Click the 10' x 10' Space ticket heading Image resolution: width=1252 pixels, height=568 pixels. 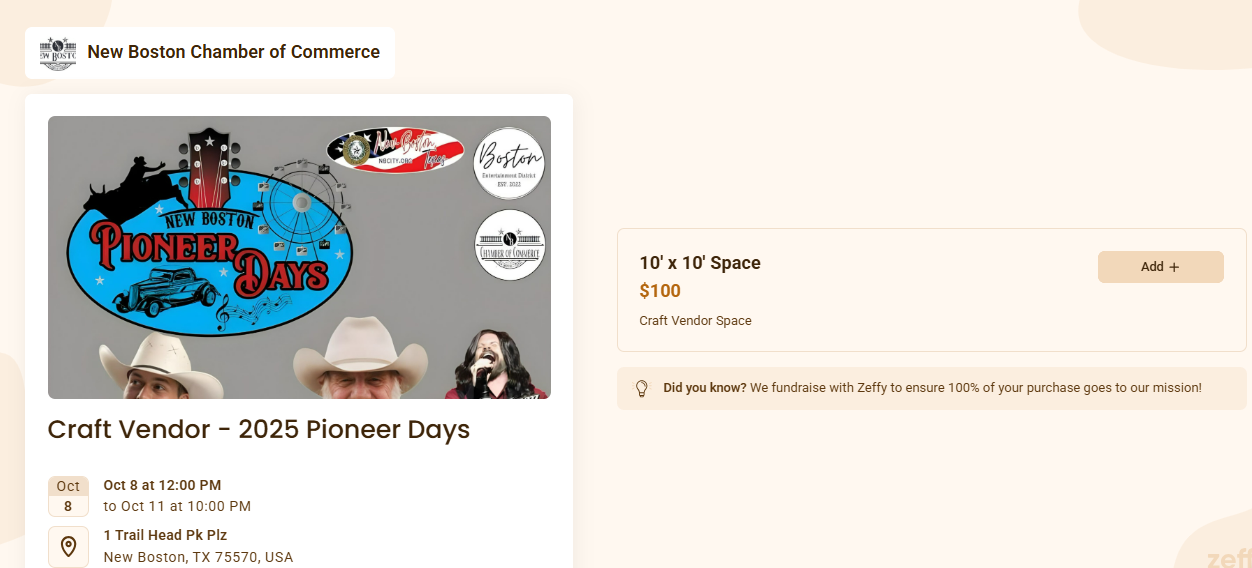click(x=700, y=263)
